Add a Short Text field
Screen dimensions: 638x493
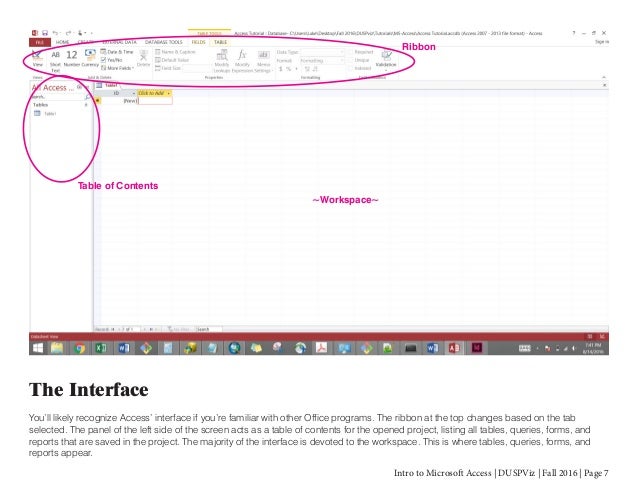click(x=55, y=61)
